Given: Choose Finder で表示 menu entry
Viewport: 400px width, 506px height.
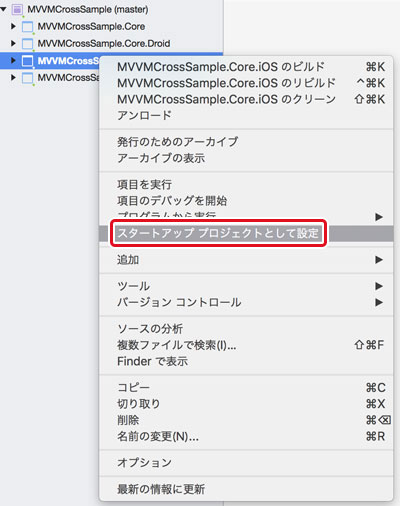Looking at the screenshot, I should click(246, 361).
